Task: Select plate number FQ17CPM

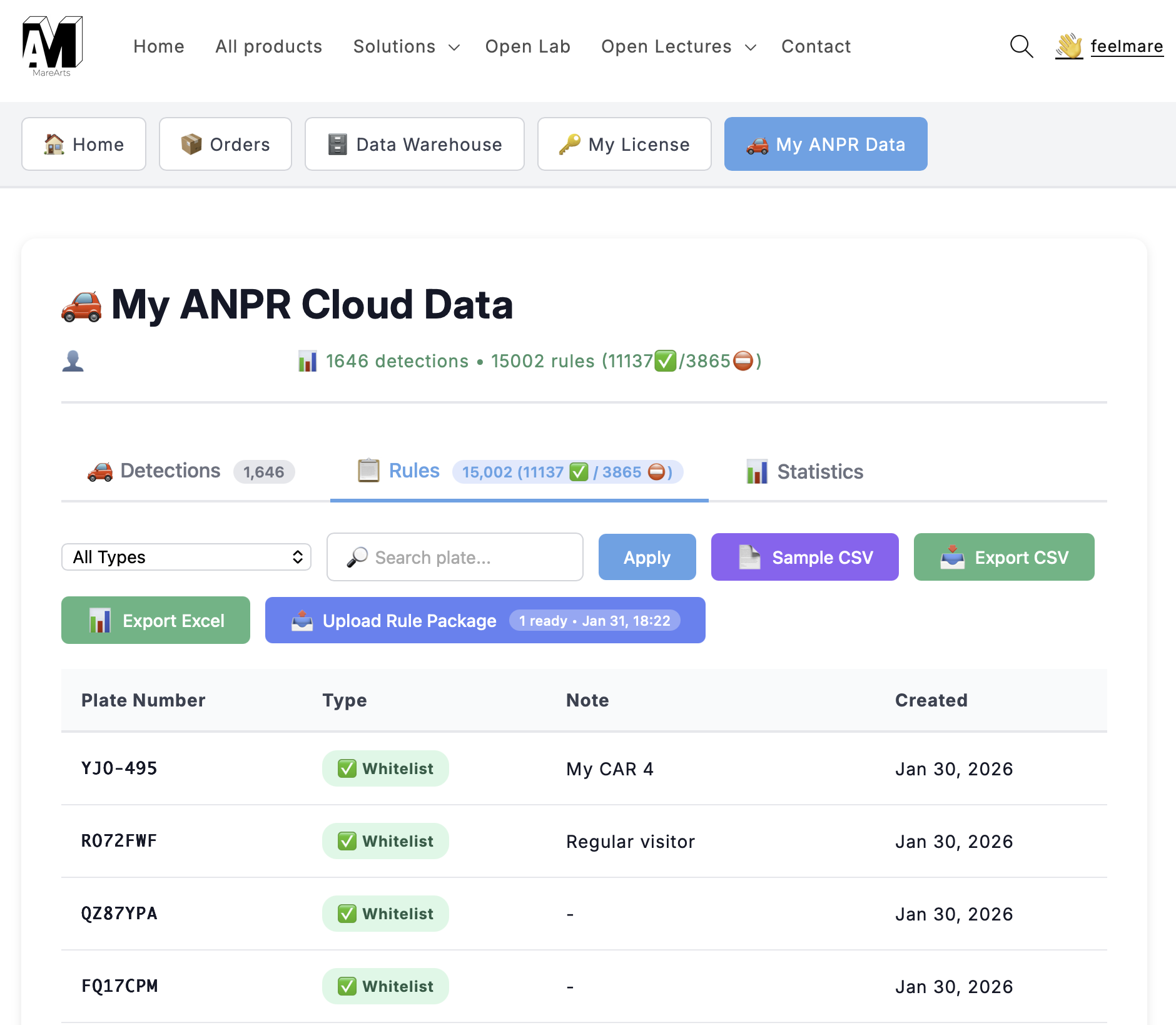Action: (x=119, y=986)
